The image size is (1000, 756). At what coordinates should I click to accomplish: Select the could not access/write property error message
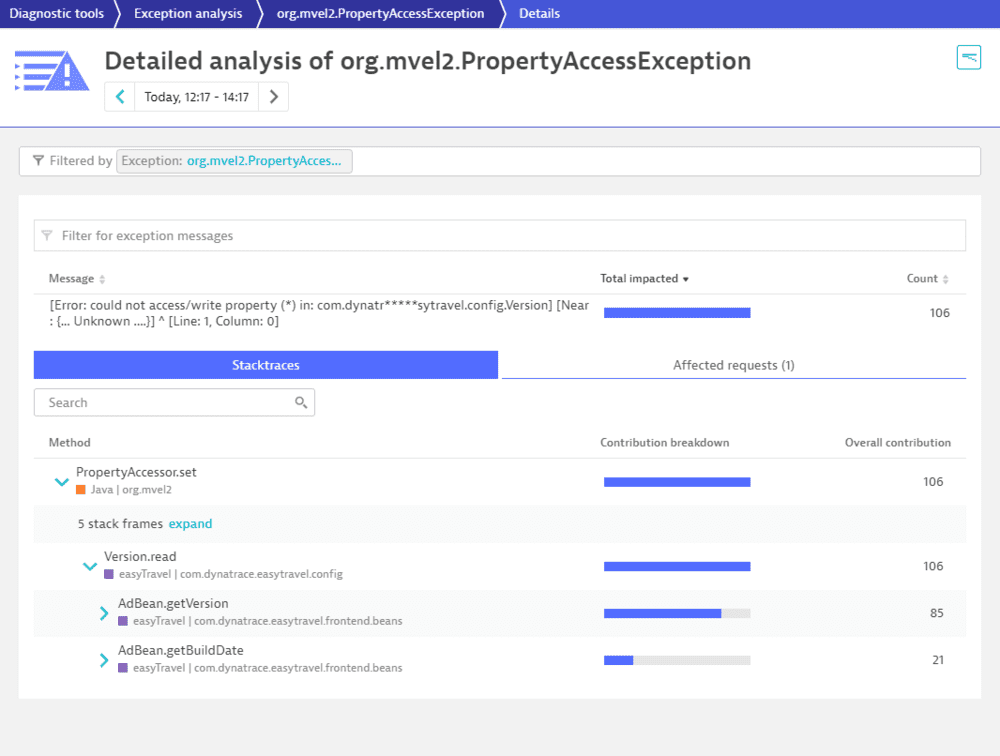(319, 313)
